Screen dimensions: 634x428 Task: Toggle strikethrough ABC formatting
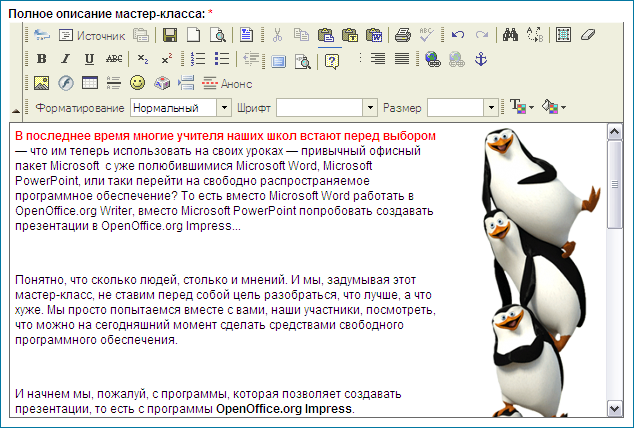(x=114, y=59)
